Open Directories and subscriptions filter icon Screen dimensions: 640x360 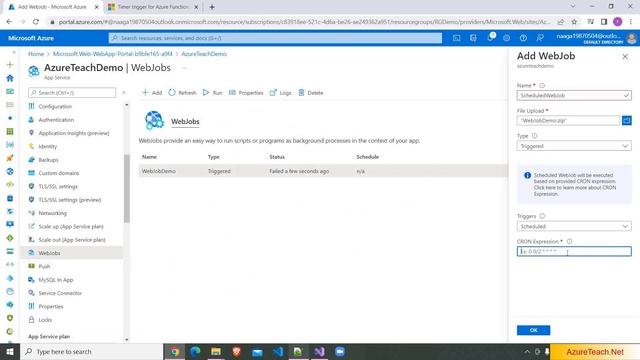473,38
